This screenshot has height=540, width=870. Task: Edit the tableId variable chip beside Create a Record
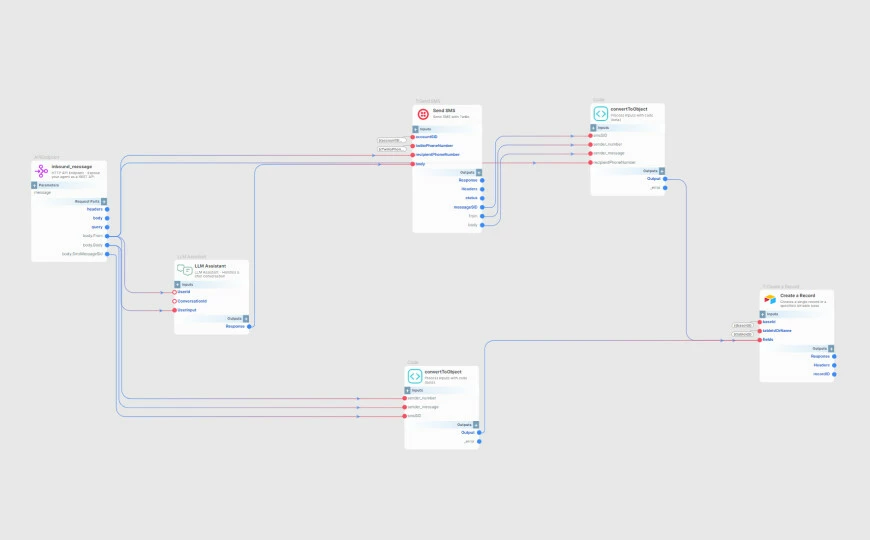pos(743,335)
